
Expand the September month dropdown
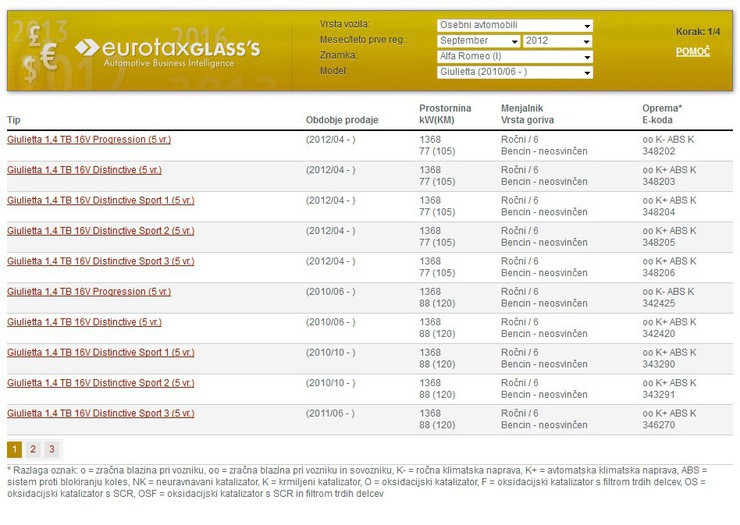[x=479, y=41]
